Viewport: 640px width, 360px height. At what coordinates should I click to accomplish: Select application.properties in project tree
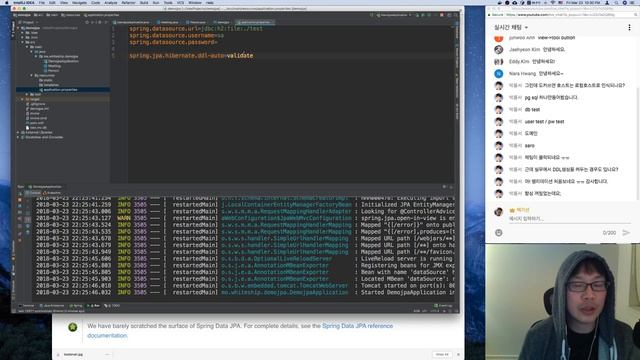pos(58,89)
